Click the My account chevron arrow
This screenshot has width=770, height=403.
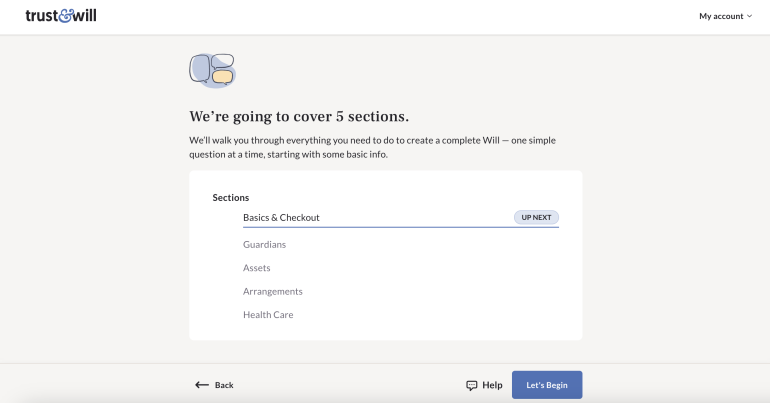tap(750, 16)
